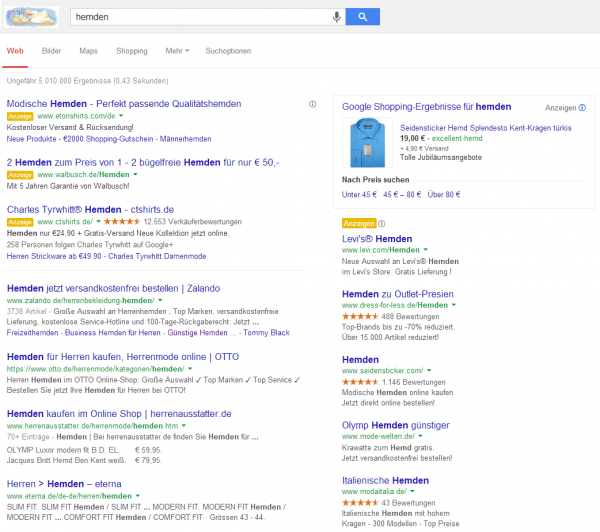Click 43 Bewertungen star rating
The height and width of the screenshot is (532, 600).
coord(389,503)
